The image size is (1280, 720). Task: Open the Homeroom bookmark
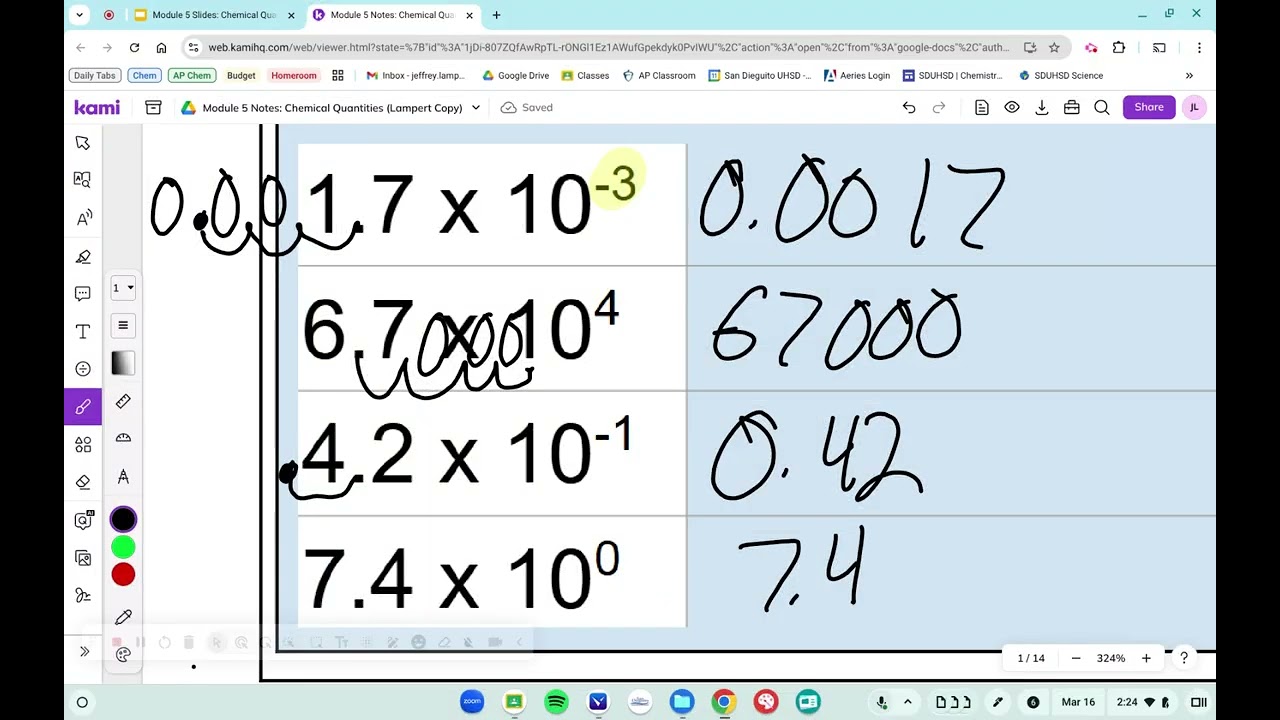pos(293,75)
